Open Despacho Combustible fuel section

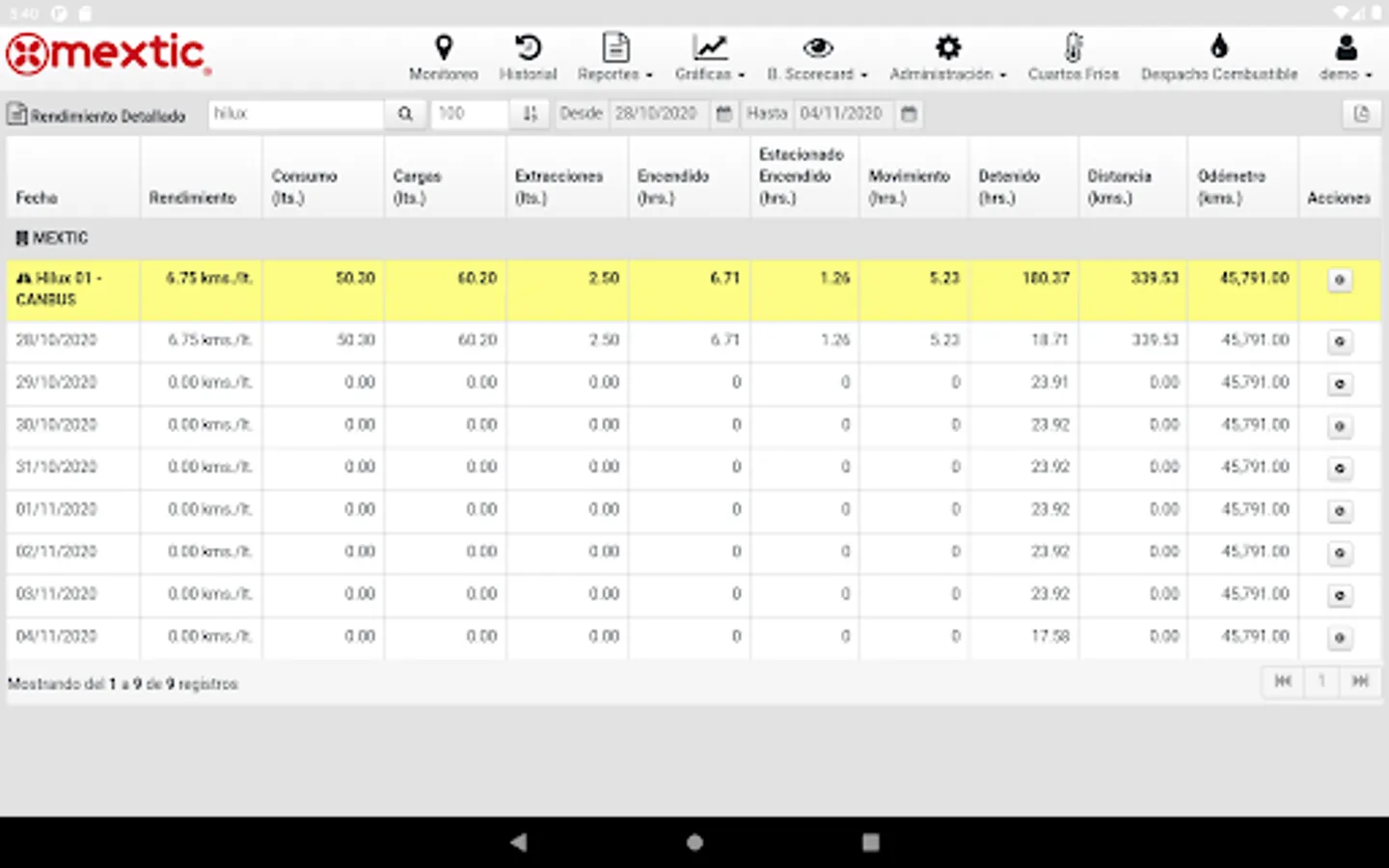1219,58
